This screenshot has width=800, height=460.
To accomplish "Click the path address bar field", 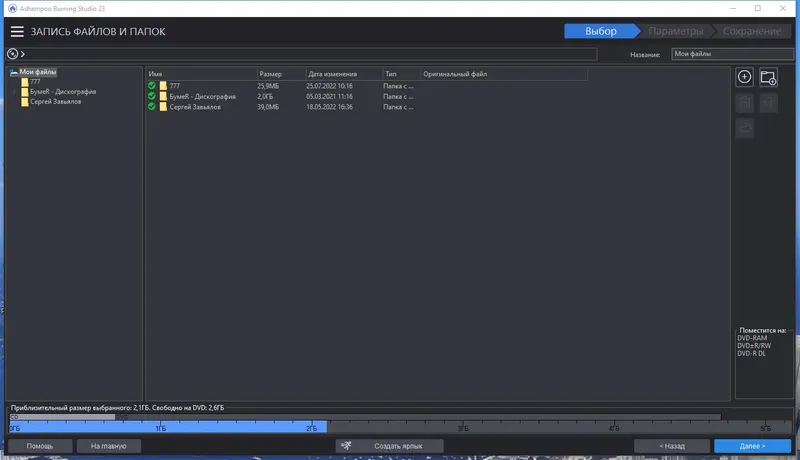I will tap(302, 54).
